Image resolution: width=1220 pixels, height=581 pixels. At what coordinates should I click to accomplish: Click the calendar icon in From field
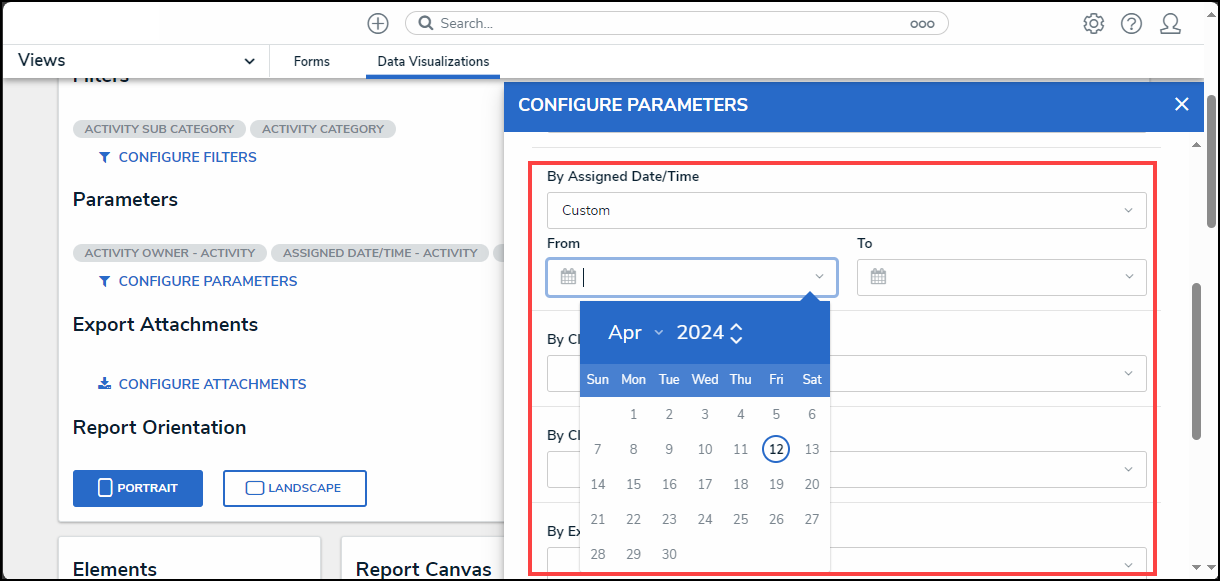pos(568,276)
